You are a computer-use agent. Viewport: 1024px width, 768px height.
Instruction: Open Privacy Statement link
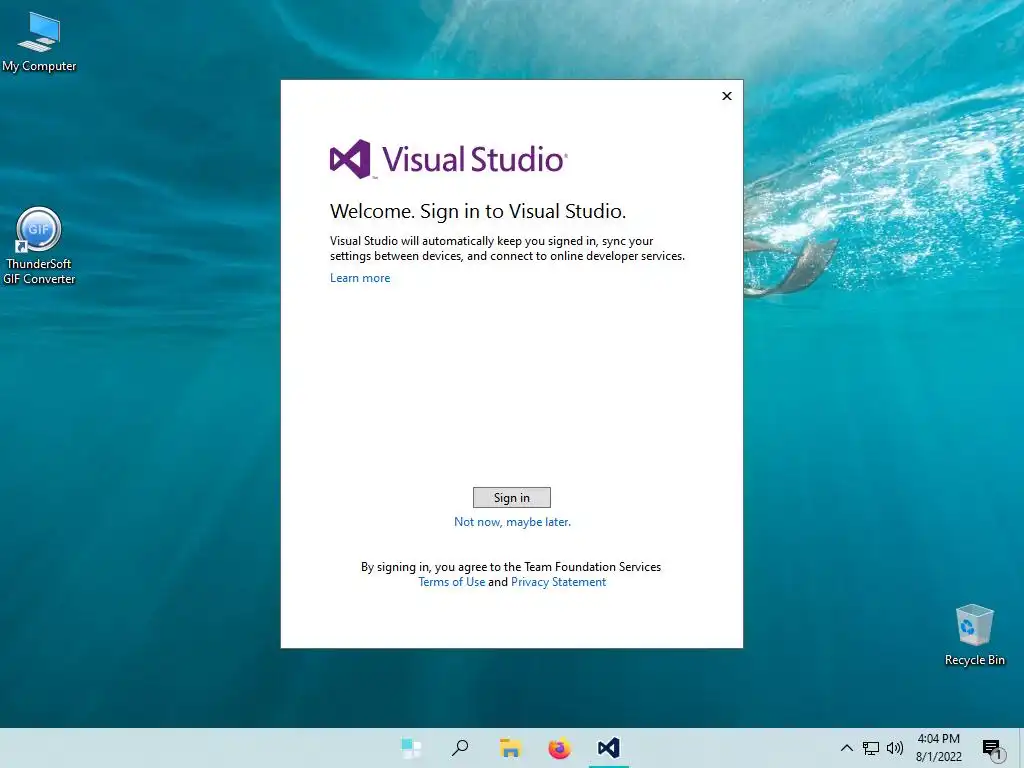tap(558, 582)
